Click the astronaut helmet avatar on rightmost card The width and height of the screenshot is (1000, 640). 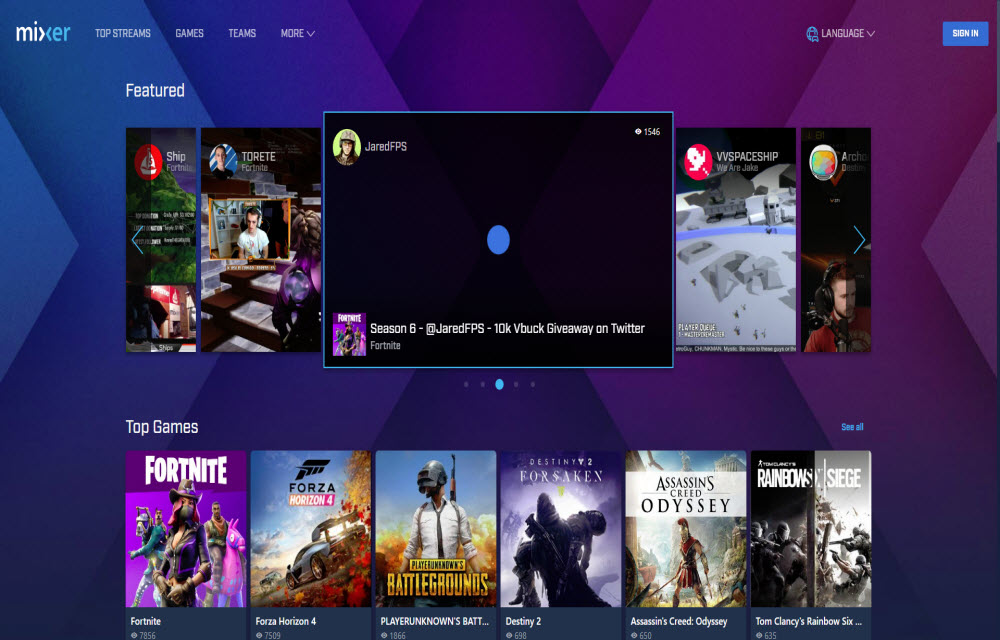823,162
